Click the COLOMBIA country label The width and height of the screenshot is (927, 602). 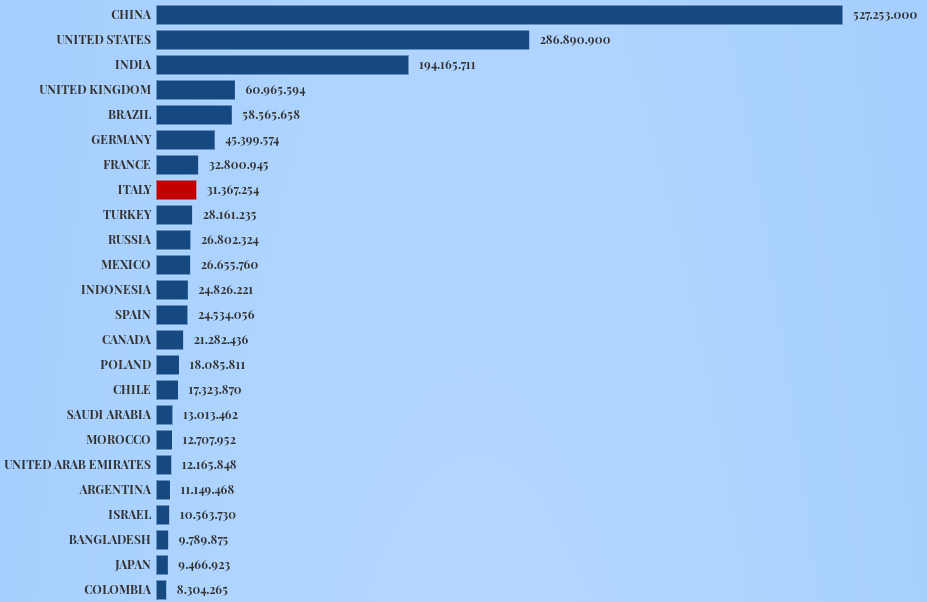point(118,590)
